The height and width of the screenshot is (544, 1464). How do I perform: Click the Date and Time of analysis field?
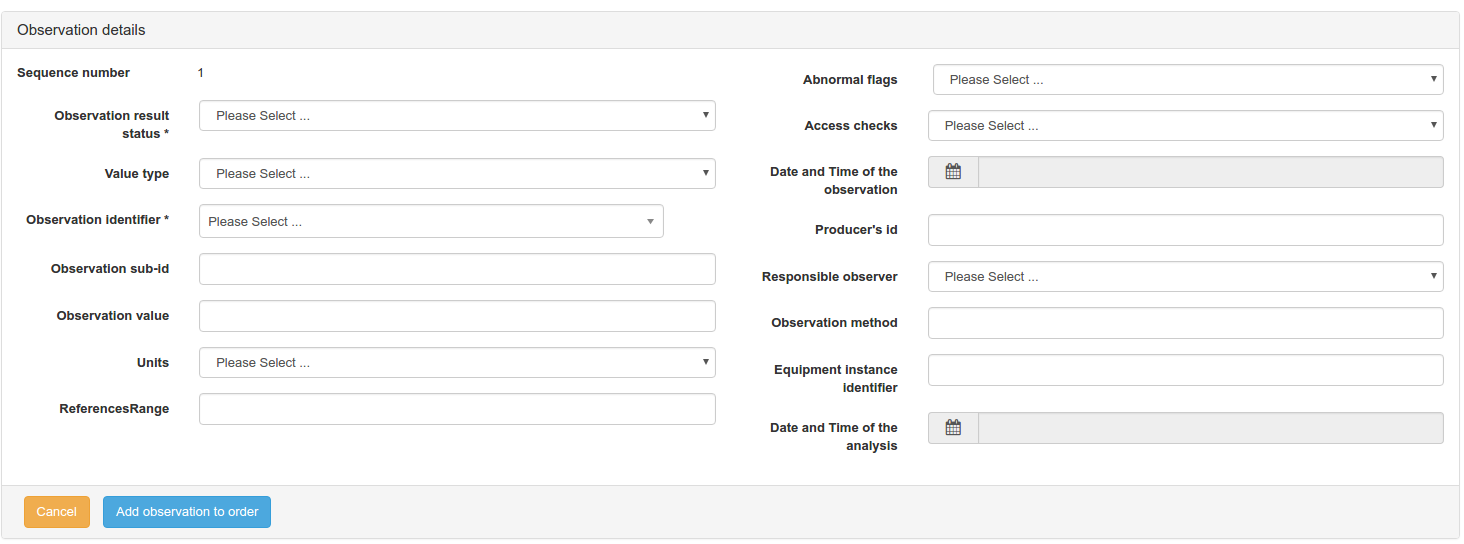[x=1210, y=428]
